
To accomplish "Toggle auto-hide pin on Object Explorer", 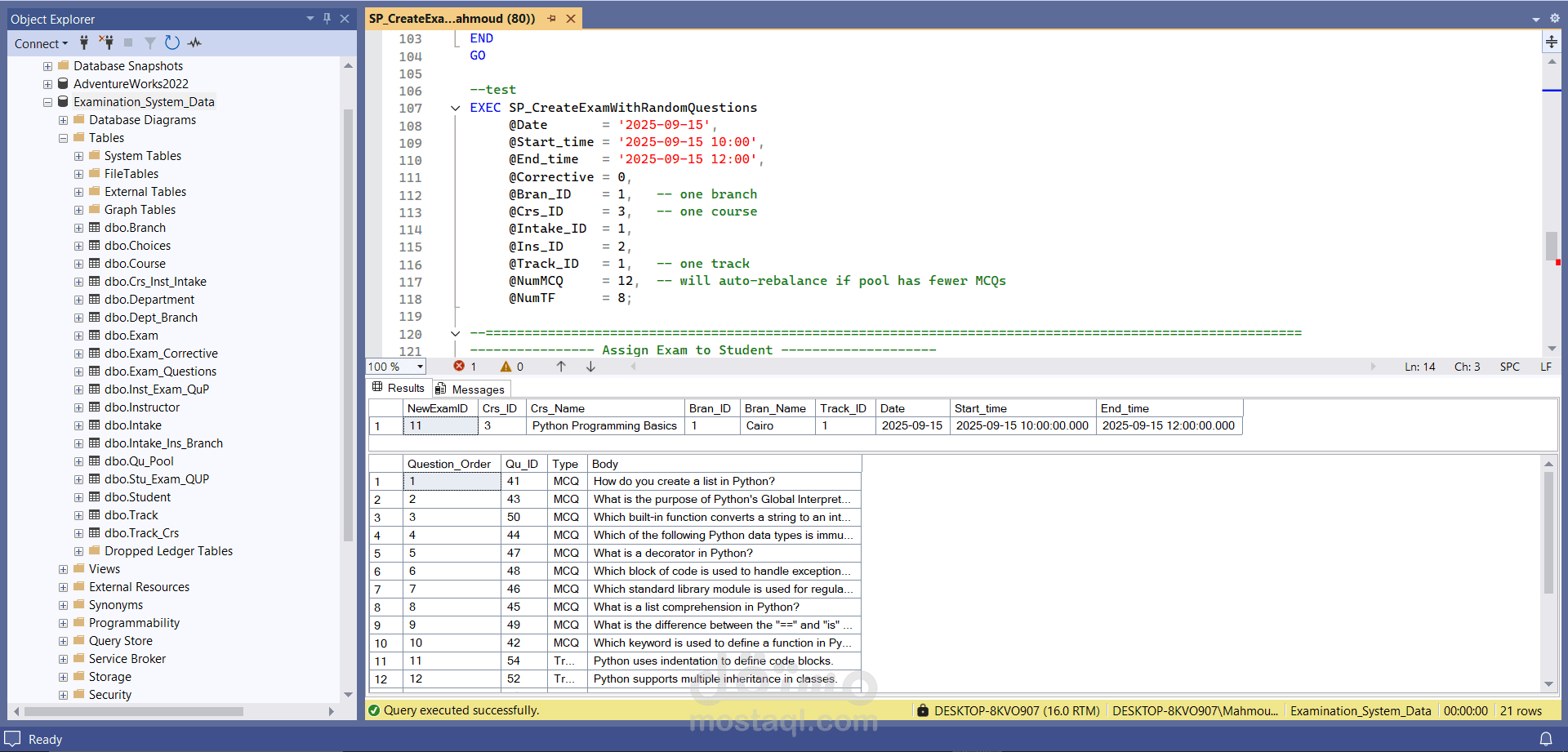I will (327, 18).
